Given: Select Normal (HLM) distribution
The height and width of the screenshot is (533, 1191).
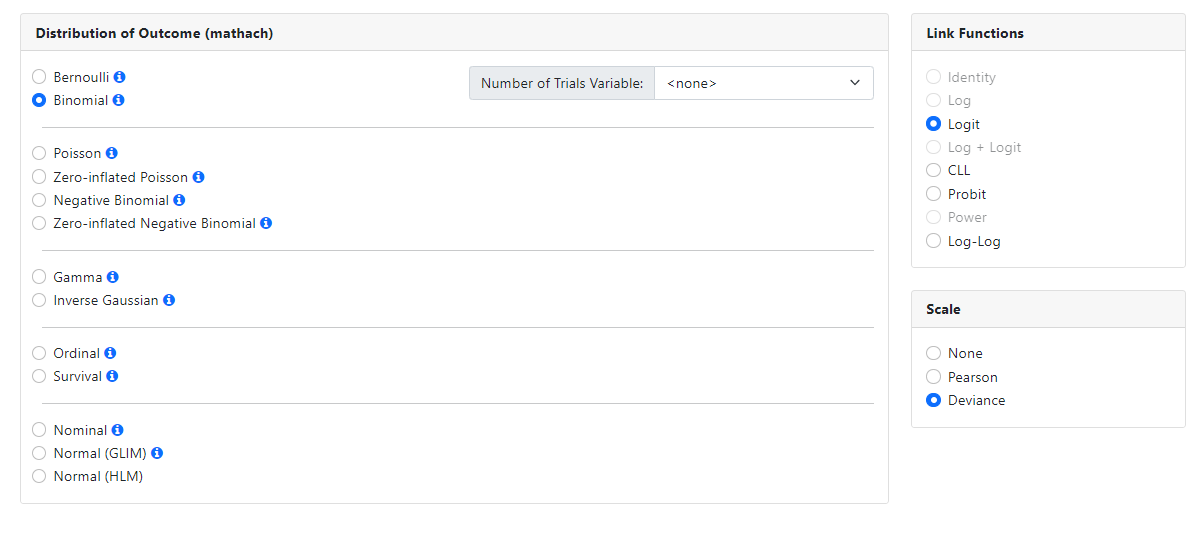Looking at the screenshot, I should 39,476.
